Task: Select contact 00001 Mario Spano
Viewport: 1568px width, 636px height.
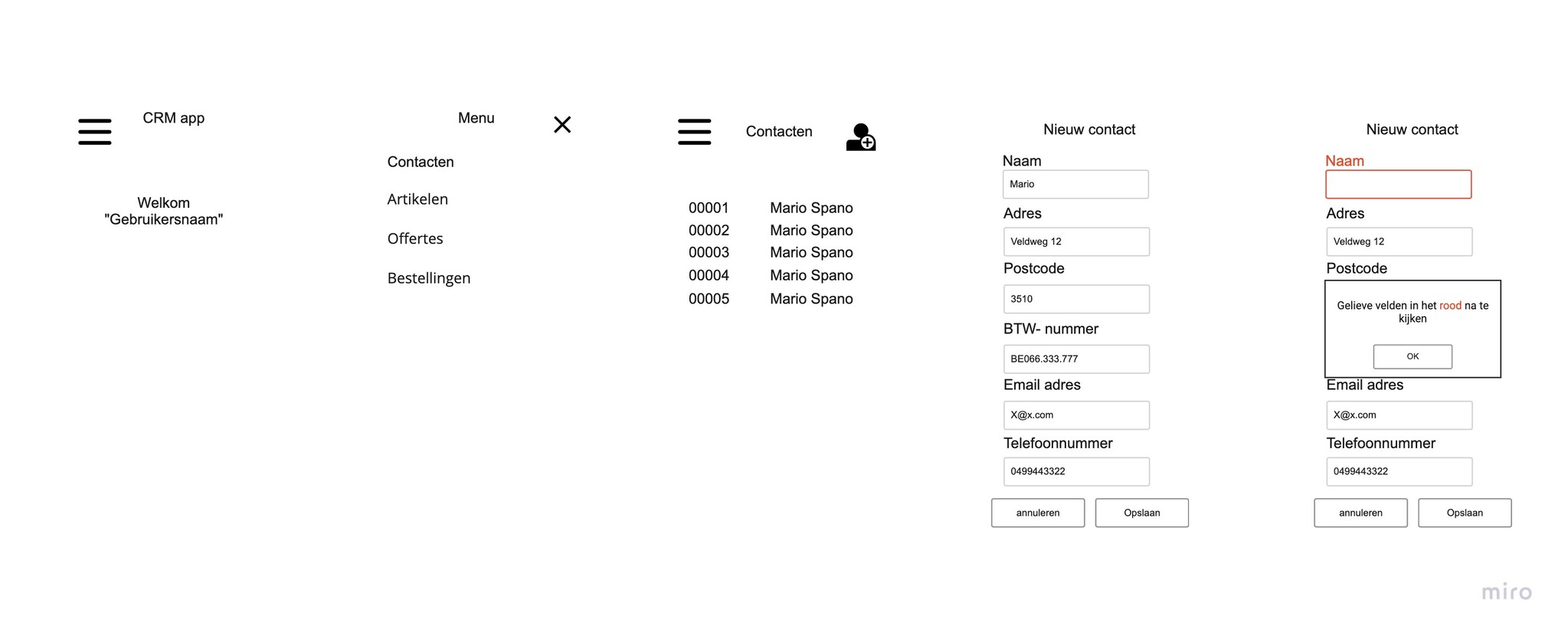Action: [x=770, y=208]
